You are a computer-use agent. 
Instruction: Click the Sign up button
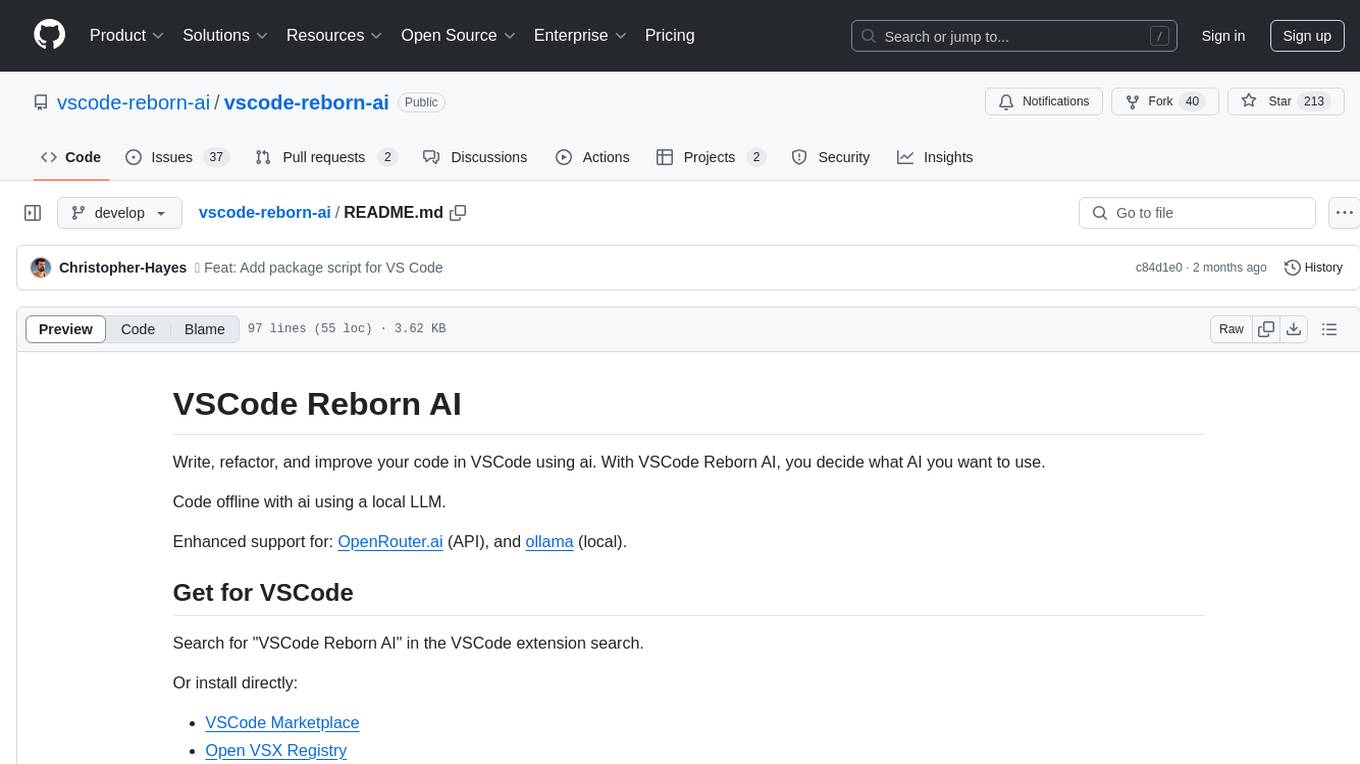1307,36
